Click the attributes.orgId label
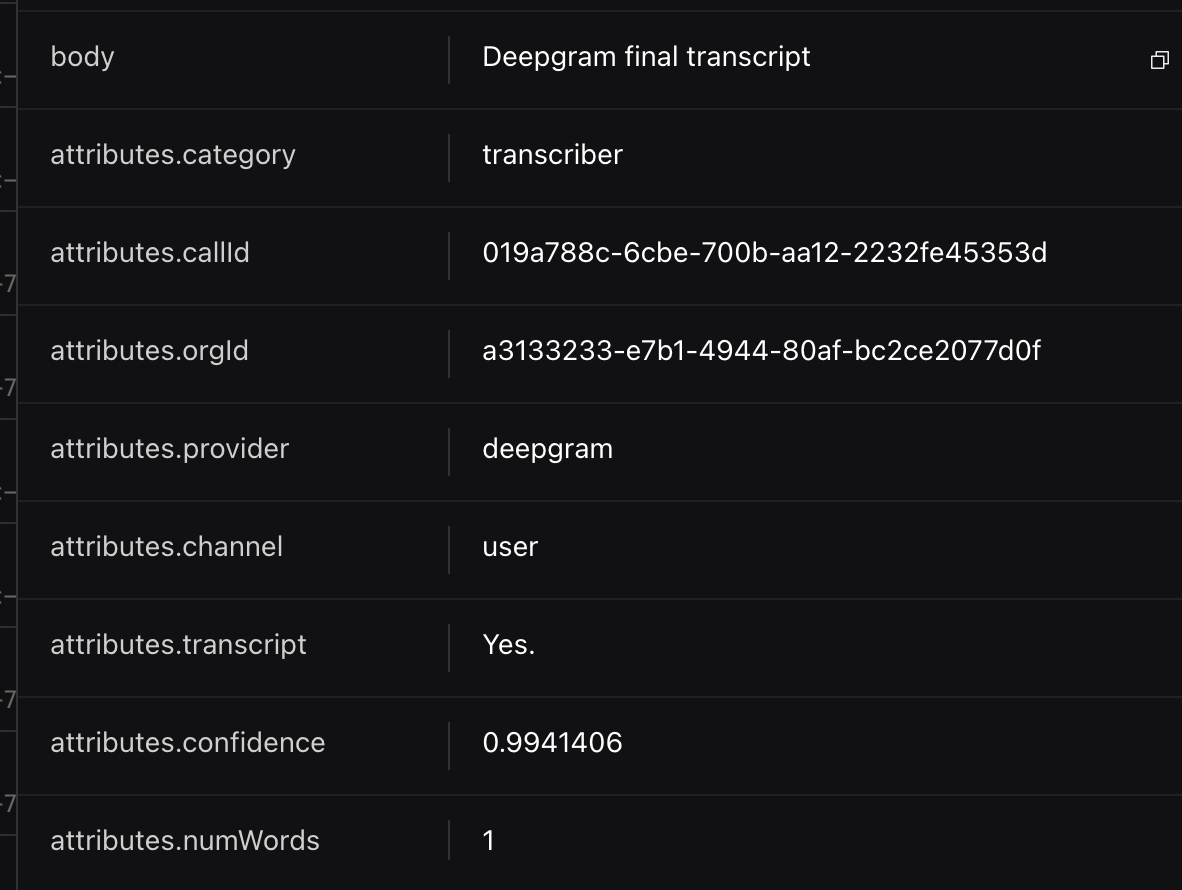The image size is (1182, 890). pyautogui.click(x=149, y=351)
